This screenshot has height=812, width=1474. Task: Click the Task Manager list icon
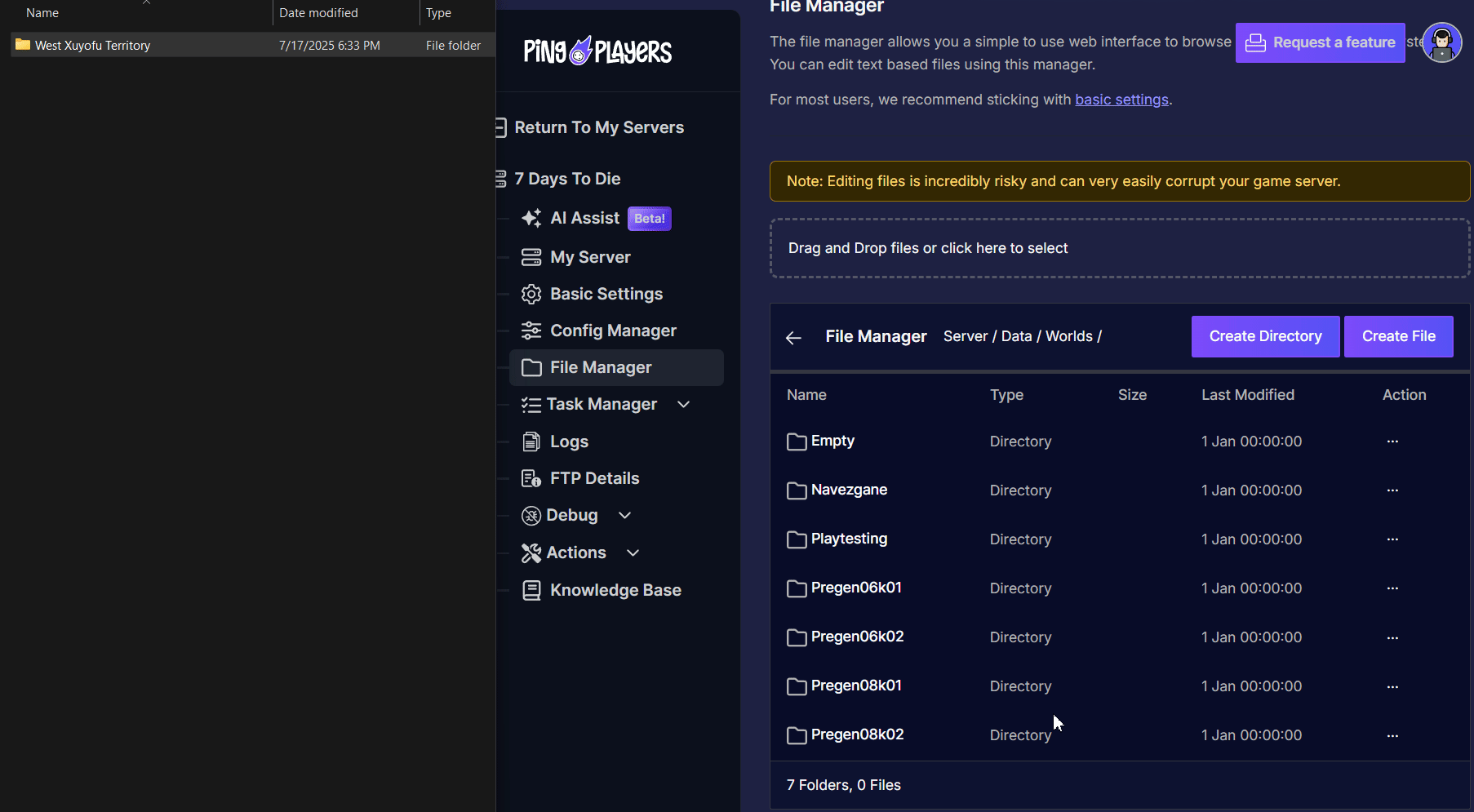pos(531,405)
